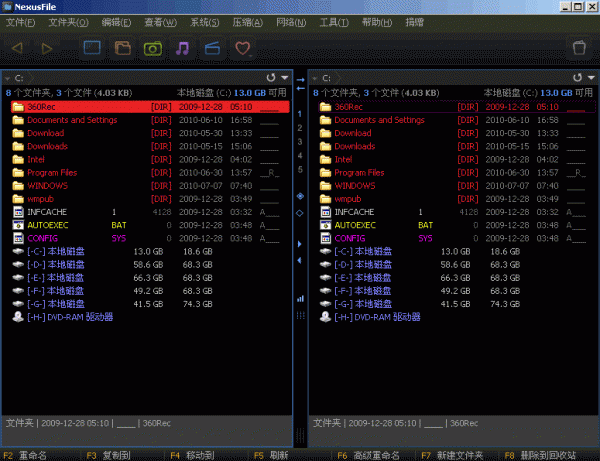Open the 帮助(H) menu

377,23
